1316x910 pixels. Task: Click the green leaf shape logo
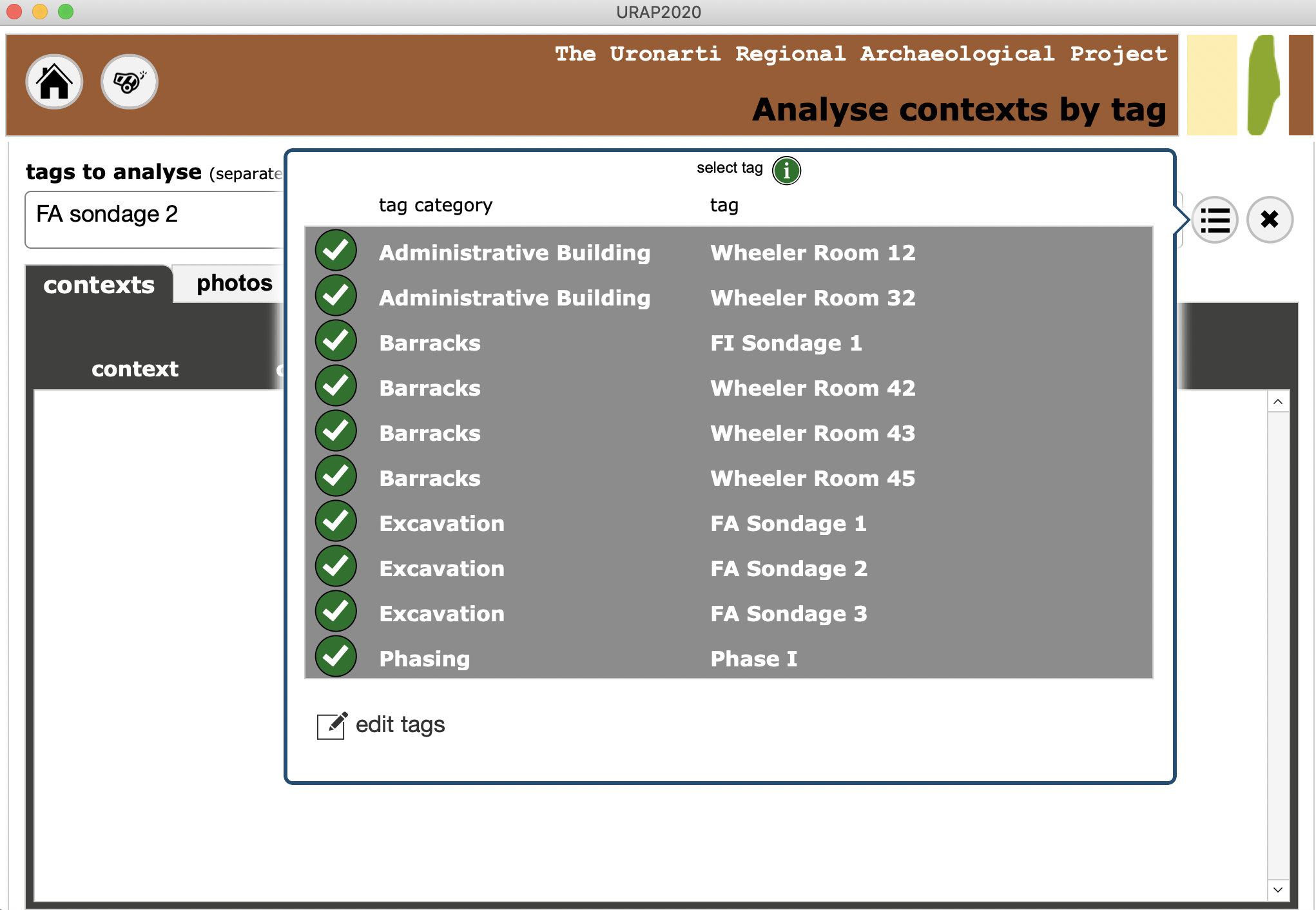[x=1263, y=84]
